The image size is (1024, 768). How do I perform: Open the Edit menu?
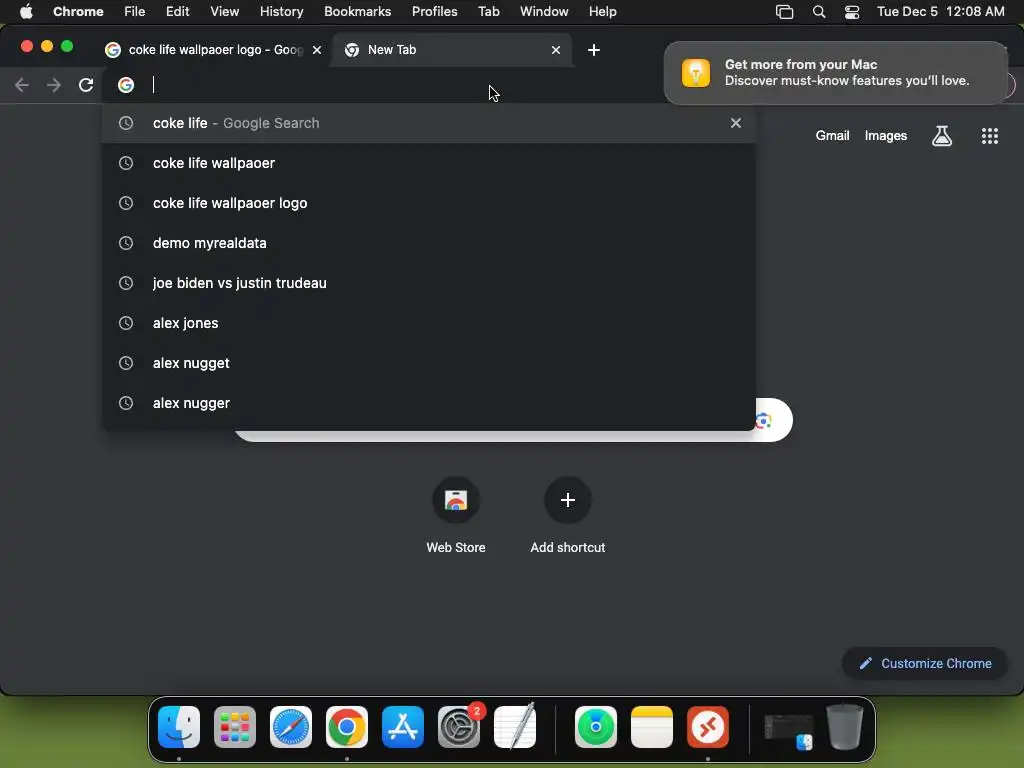(177, 12)
